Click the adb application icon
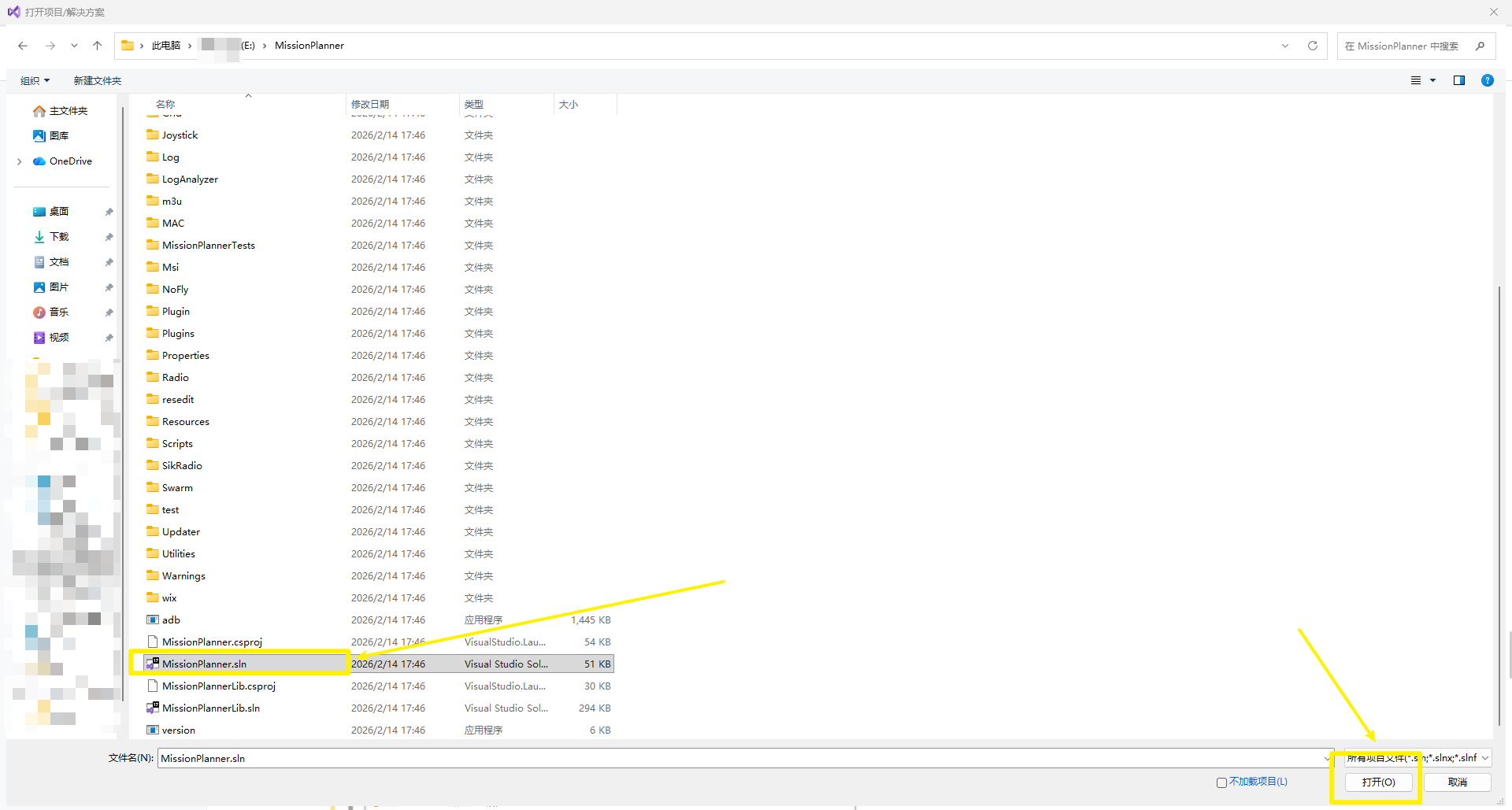This screenshot has width=1512, height=810. coord(153,620)
